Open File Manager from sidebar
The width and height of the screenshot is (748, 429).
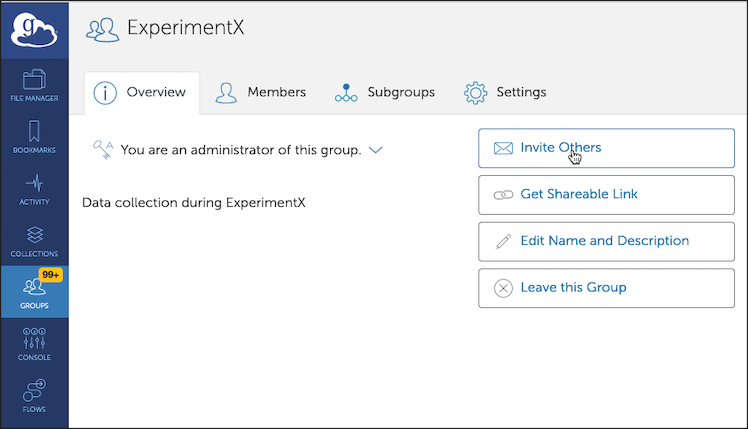tap(34, 85)
